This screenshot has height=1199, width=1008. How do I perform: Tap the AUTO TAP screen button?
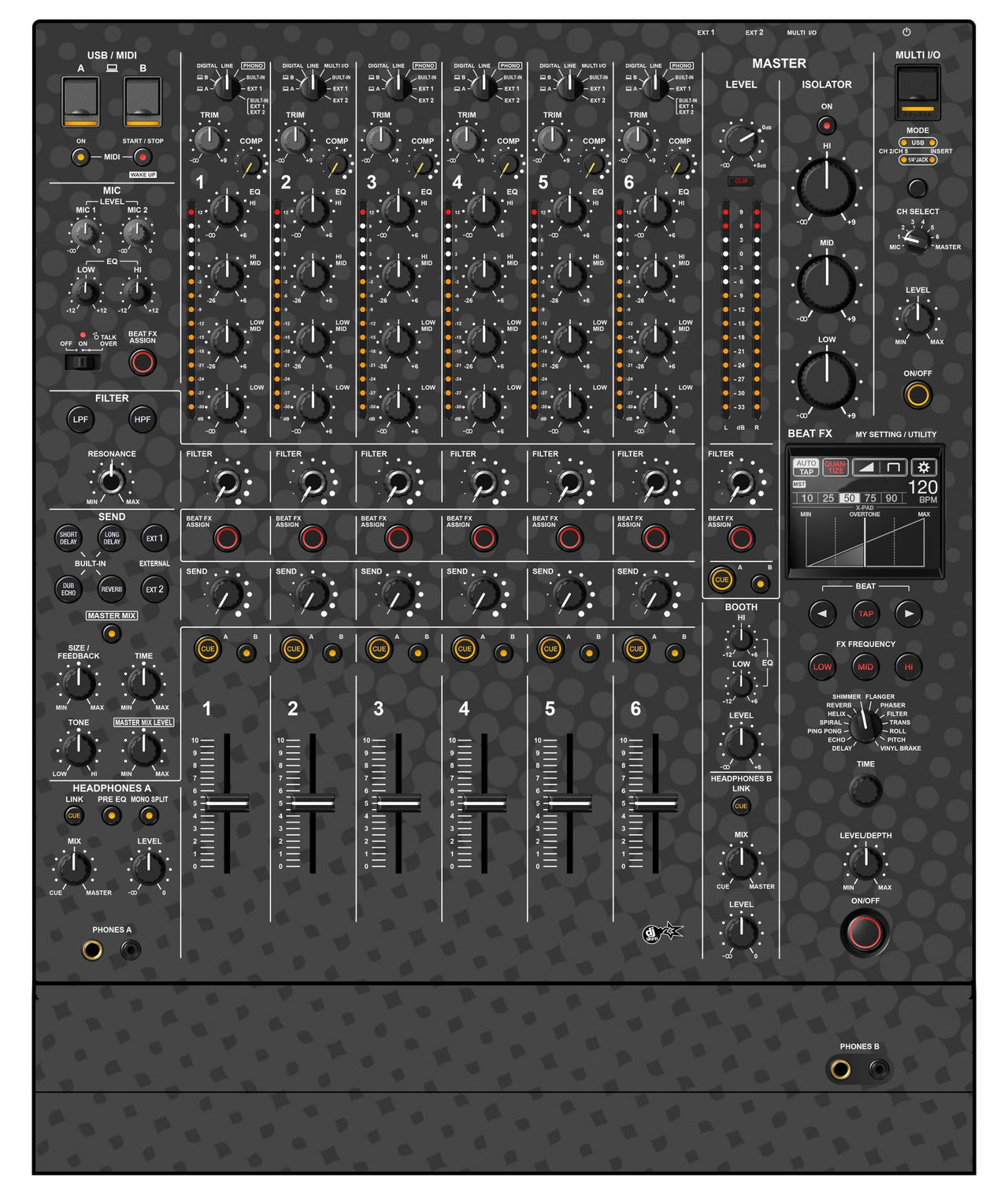(806, 468)
